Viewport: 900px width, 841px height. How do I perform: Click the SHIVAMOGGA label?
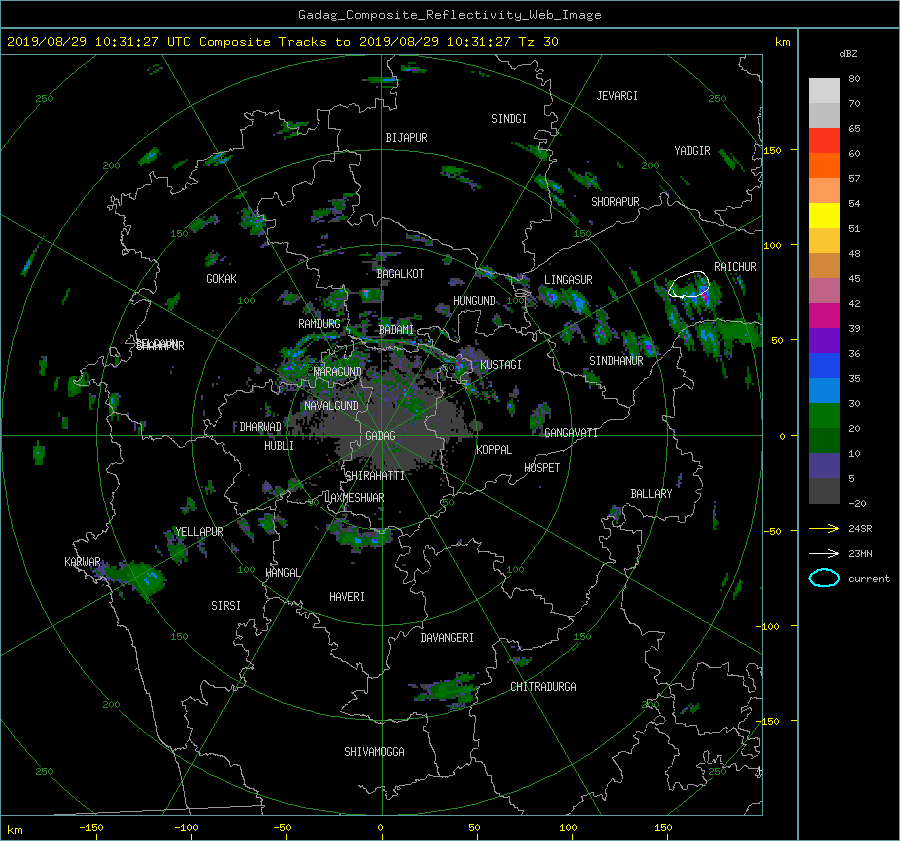[x=374, y=751]
